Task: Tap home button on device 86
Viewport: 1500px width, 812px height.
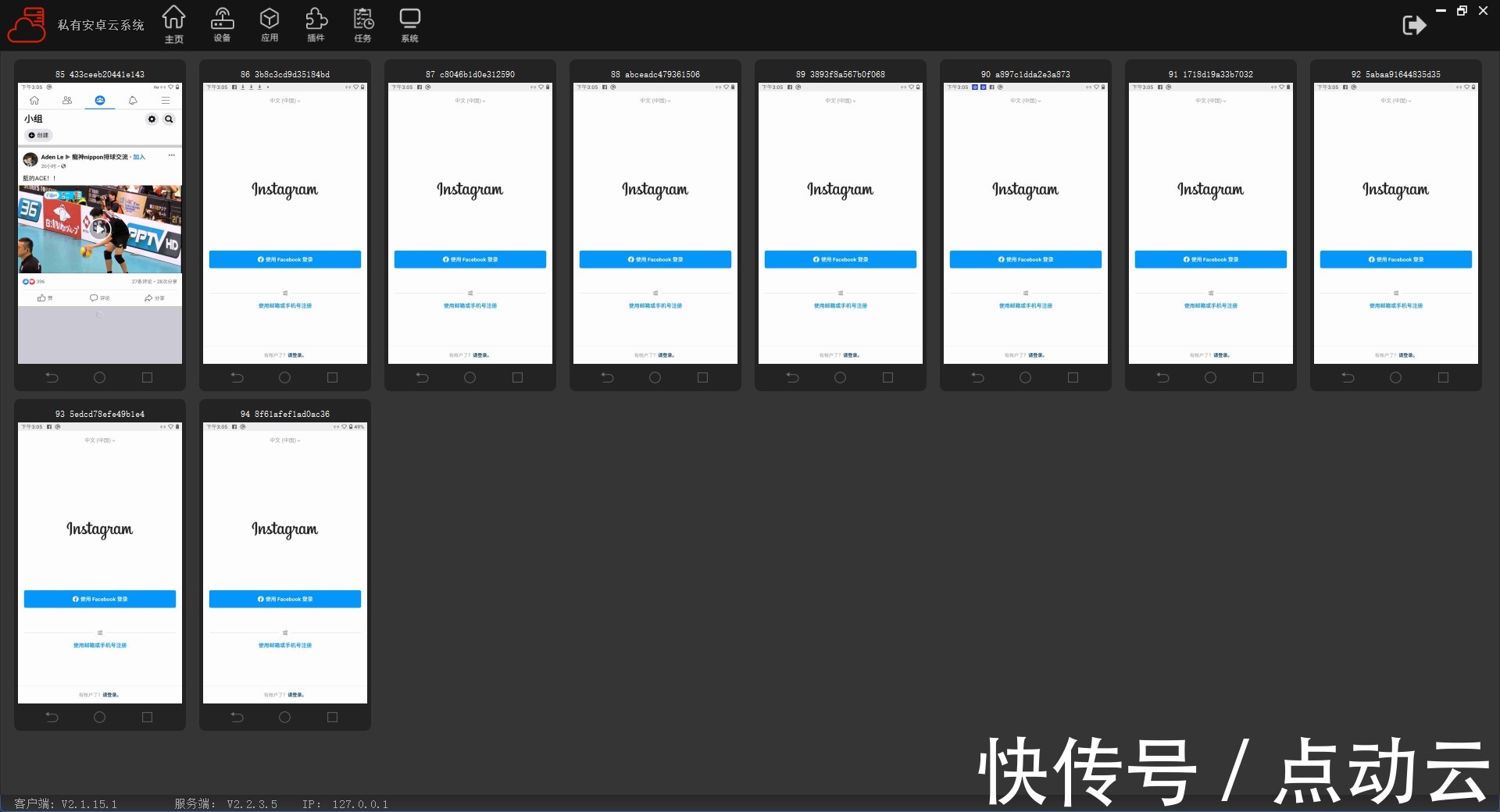Action: [x=285, y=378]
